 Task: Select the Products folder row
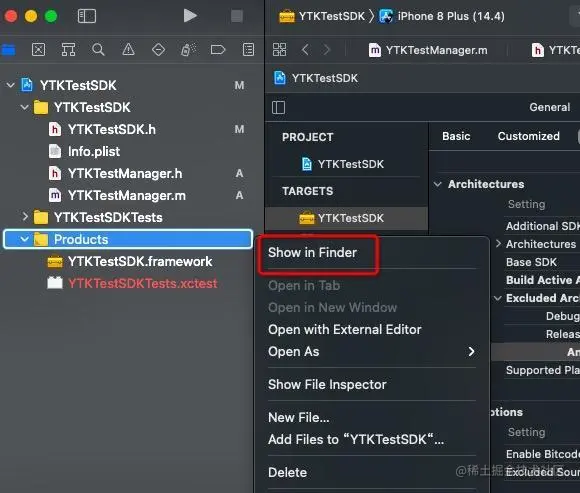tap(128, 239)
